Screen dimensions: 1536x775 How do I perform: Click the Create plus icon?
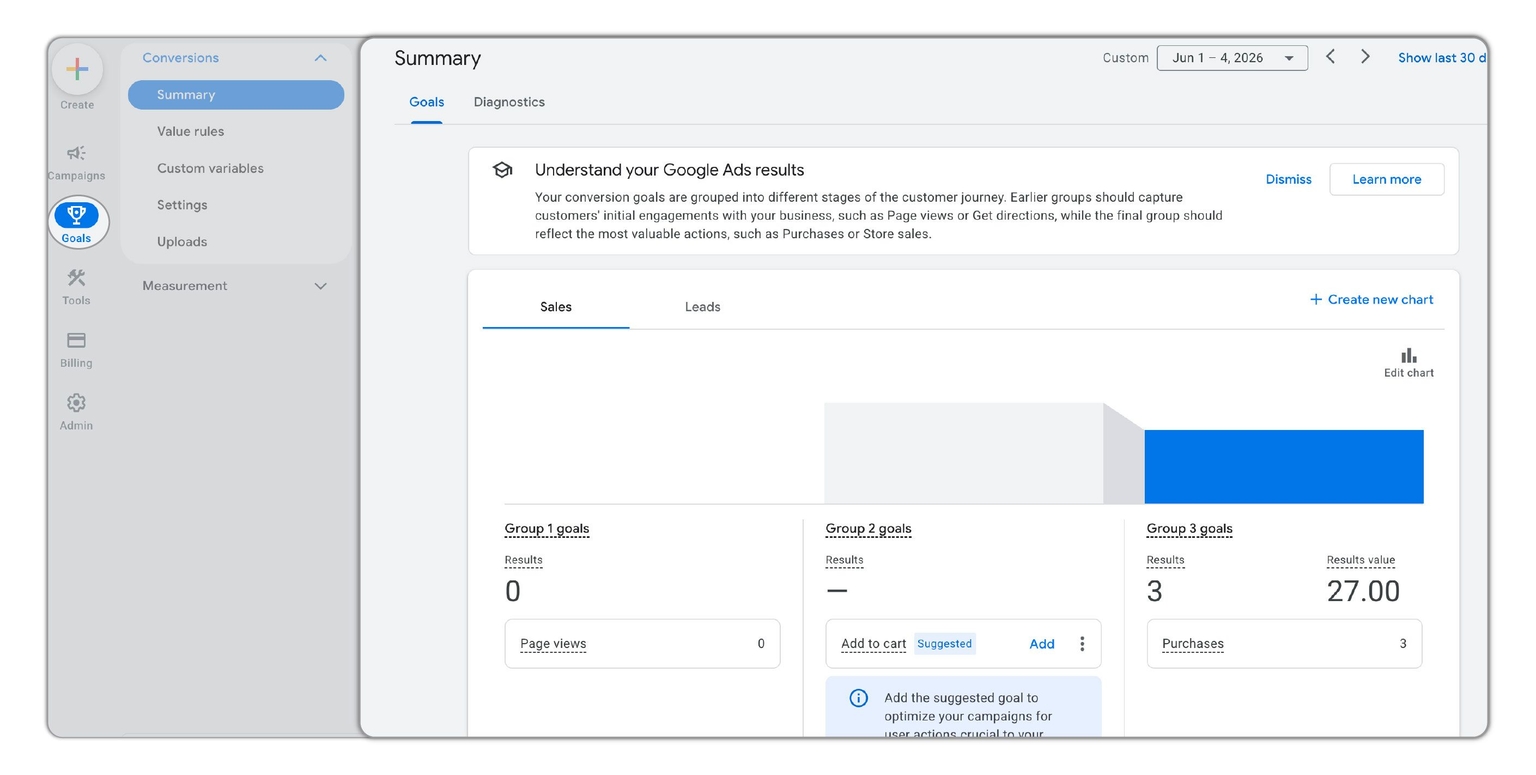point(77,69)
